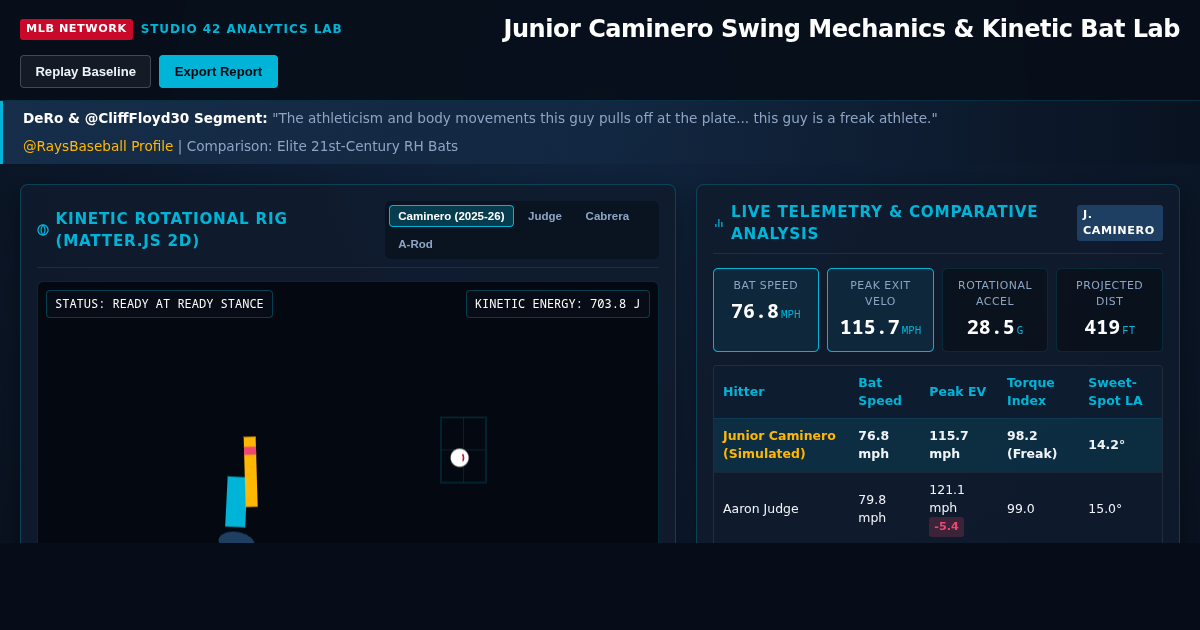This screenshot has height=630, width=1200.
Task: Click the kinetic rig circle icon
Action: tap(43, 230)
